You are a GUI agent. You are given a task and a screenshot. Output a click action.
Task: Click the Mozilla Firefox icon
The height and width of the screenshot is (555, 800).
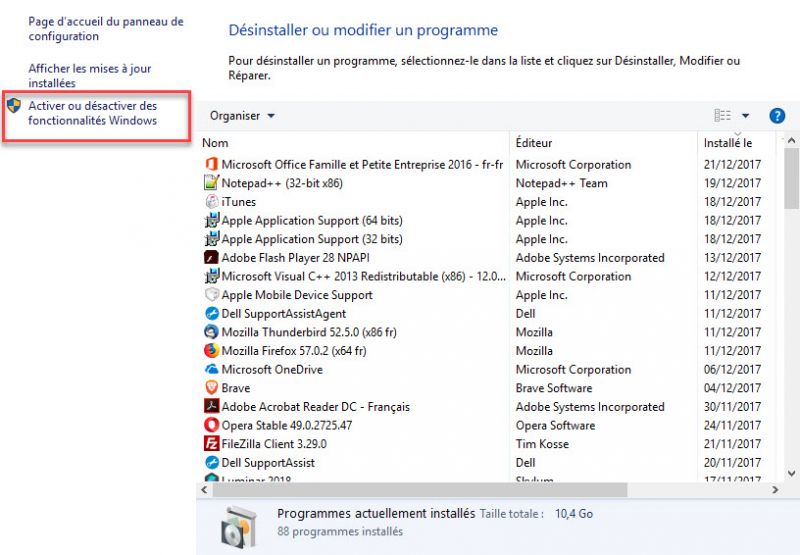coord(211,350)
